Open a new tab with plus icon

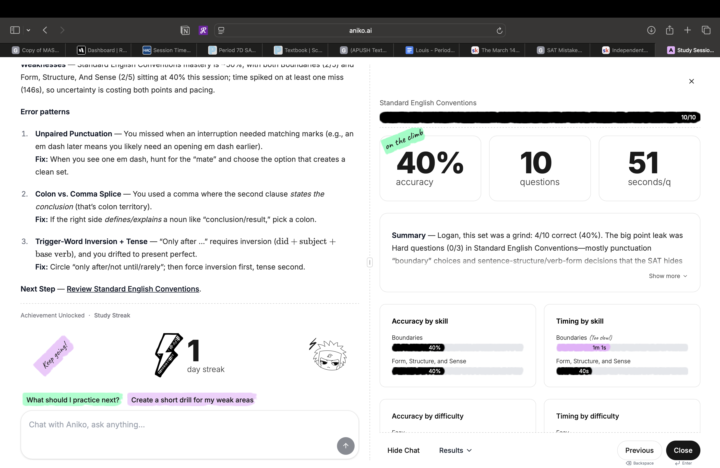(687, 30)
